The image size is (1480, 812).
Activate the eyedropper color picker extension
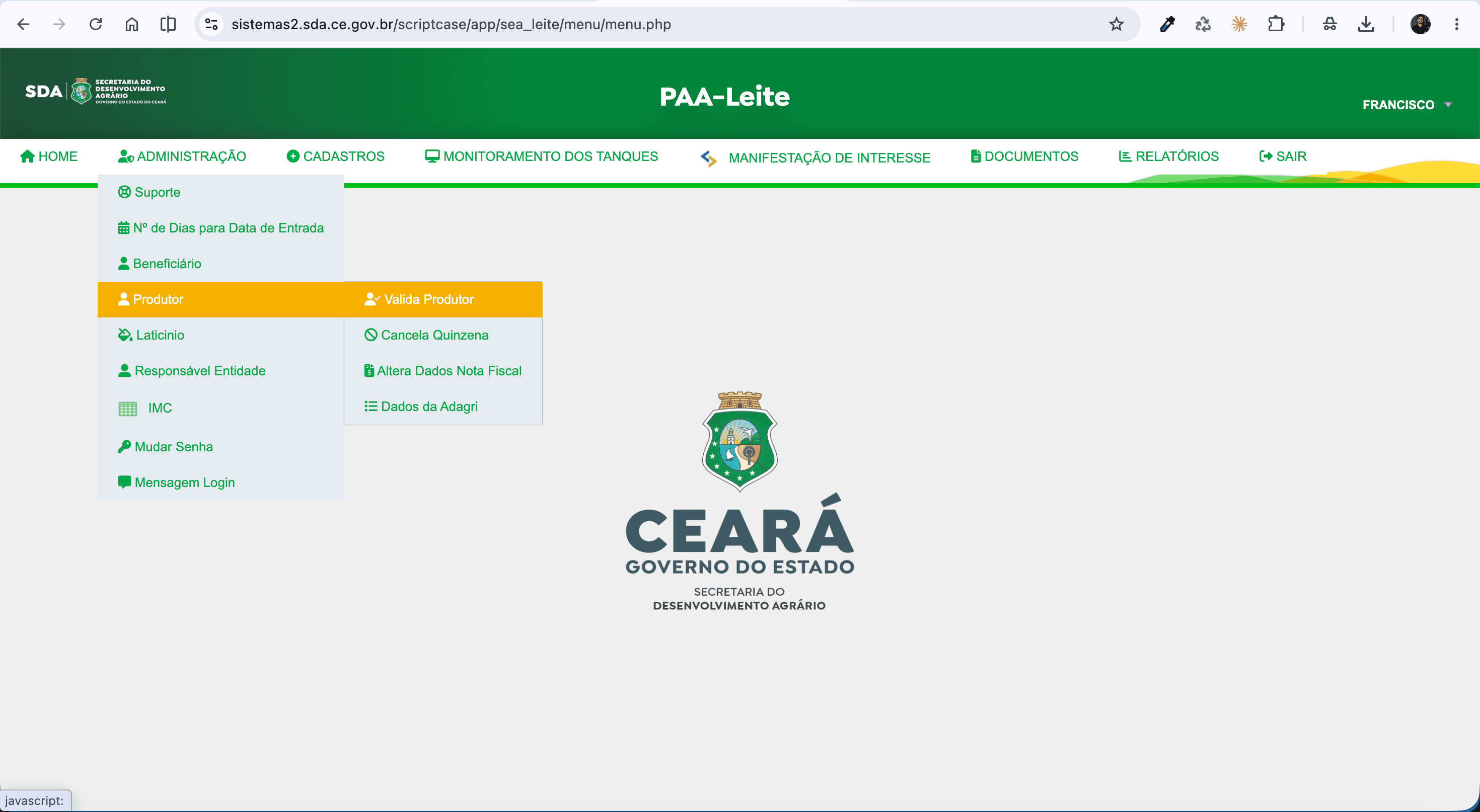[x=1167, y=24]
